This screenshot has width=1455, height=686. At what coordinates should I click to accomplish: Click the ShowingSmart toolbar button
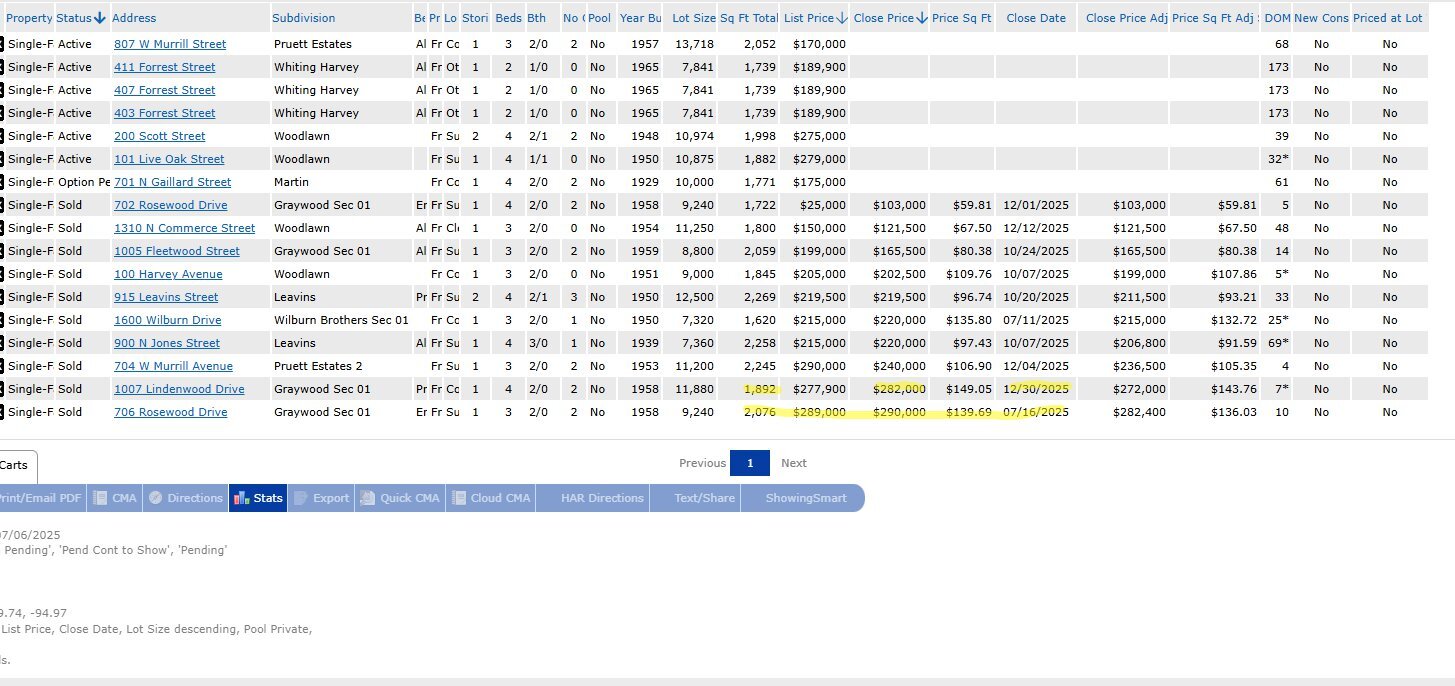pyautogui.click(x=805, y=498)
